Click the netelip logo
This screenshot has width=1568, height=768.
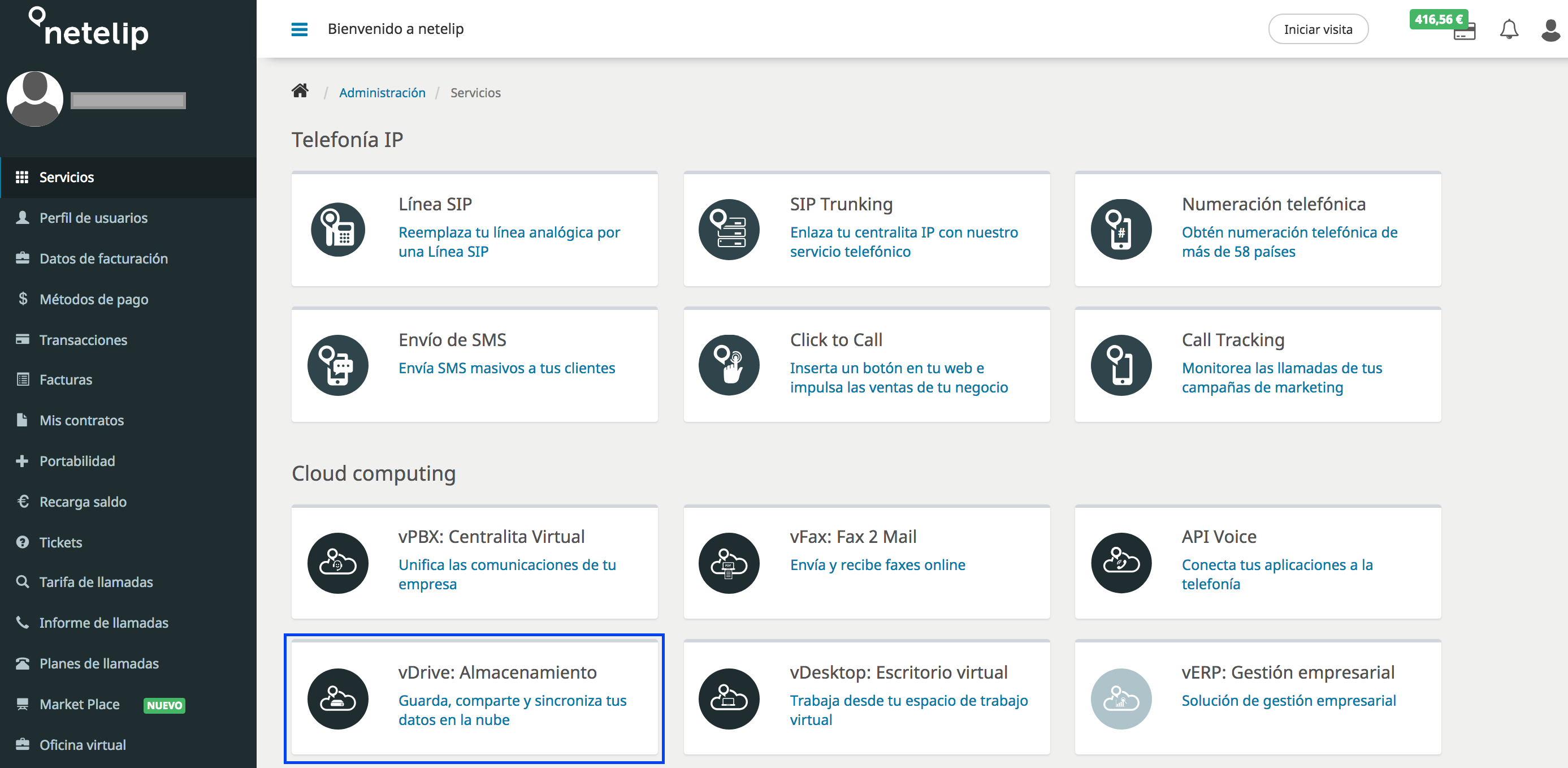88,28
